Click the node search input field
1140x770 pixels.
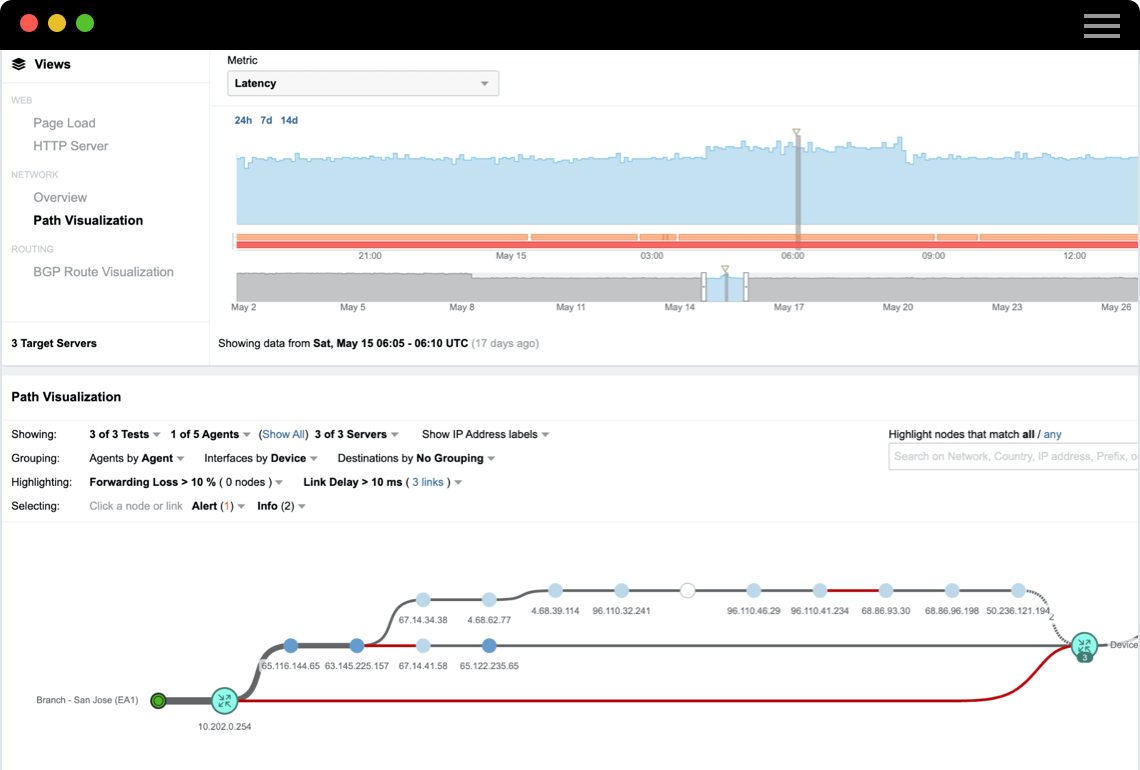coord(1012,457)
